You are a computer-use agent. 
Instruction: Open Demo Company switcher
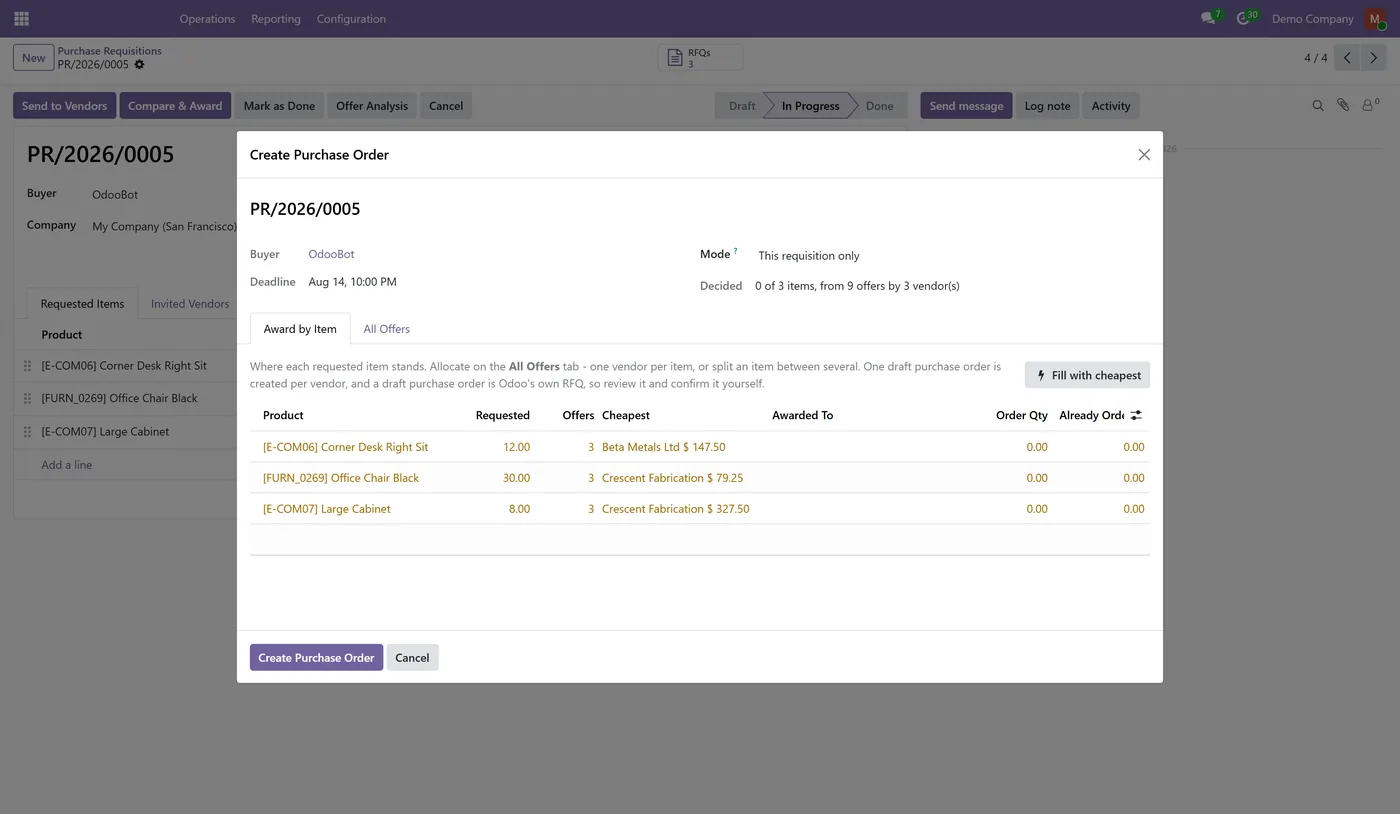point(1312,19)
